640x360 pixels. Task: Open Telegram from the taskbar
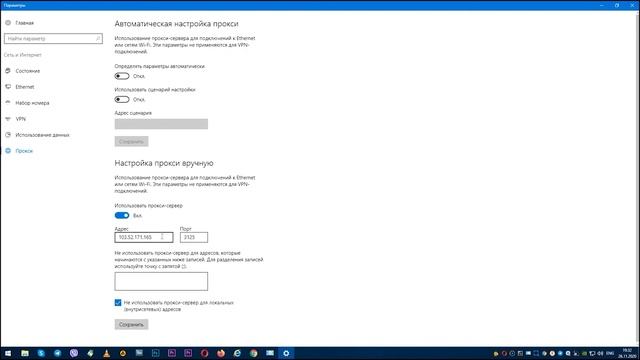point(58,353)
